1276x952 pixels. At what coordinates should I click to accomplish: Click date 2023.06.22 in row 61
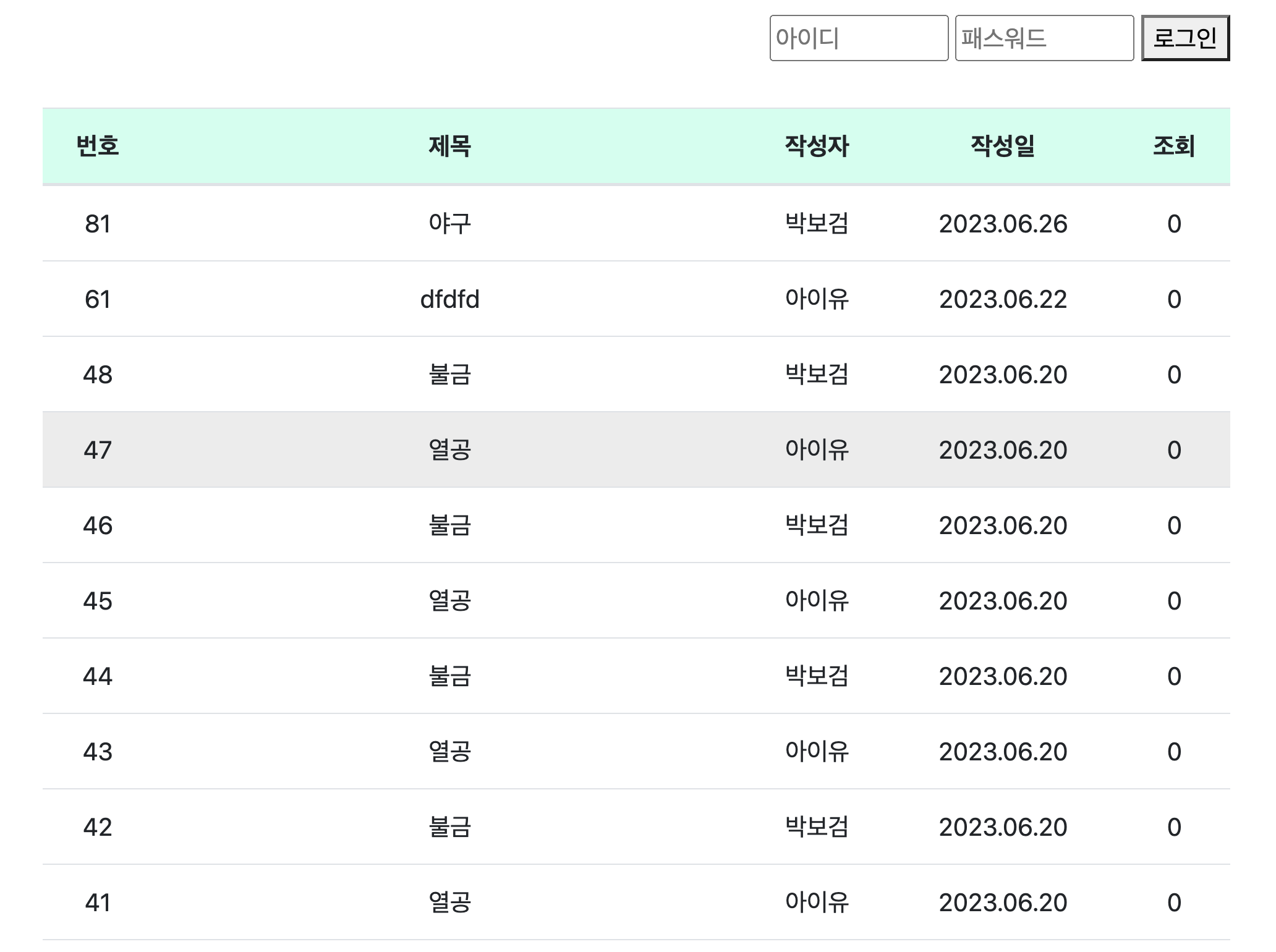click(1003, 299)
